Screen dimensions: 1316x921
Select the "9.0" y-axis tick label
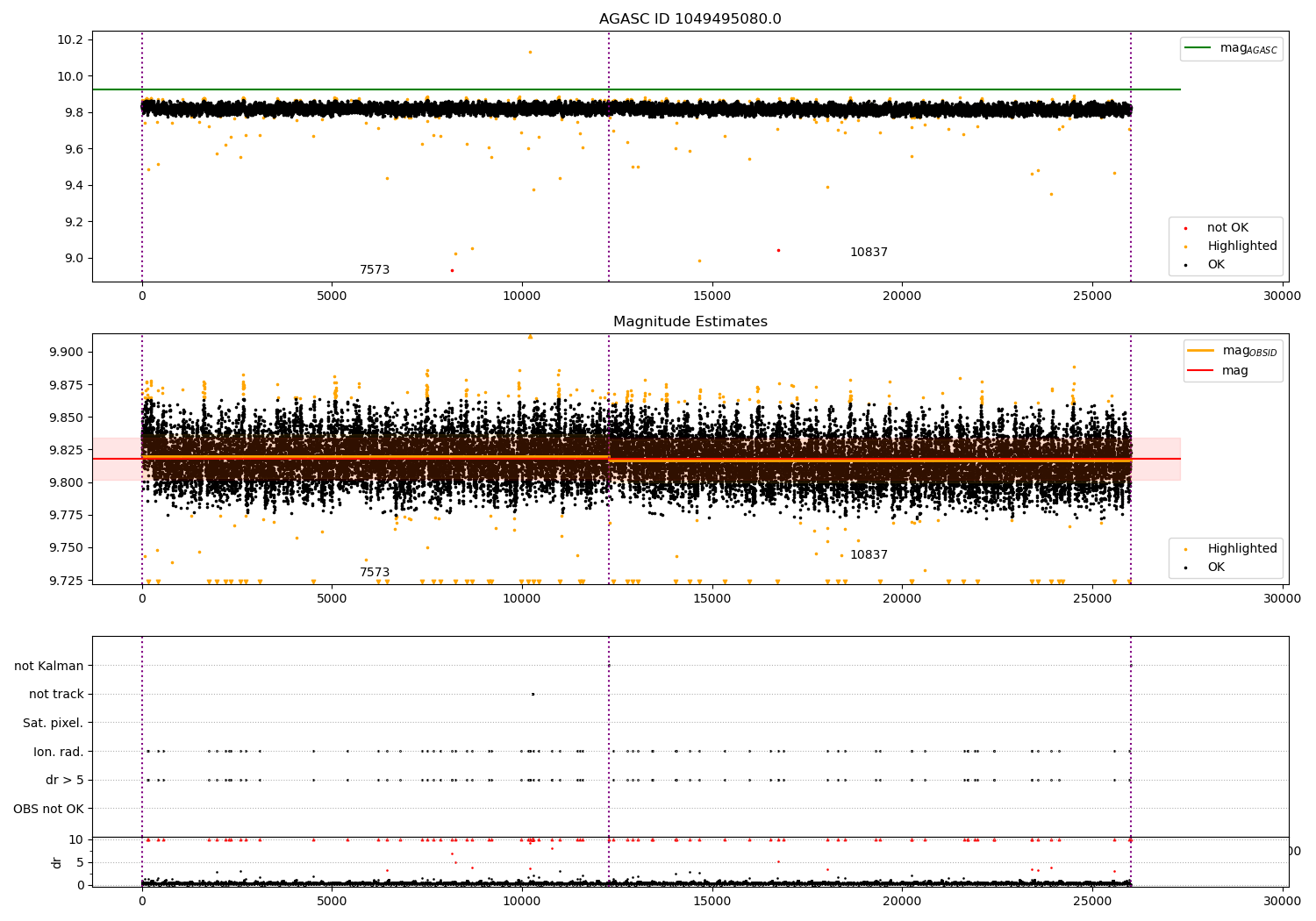click(x=74, y=259)
